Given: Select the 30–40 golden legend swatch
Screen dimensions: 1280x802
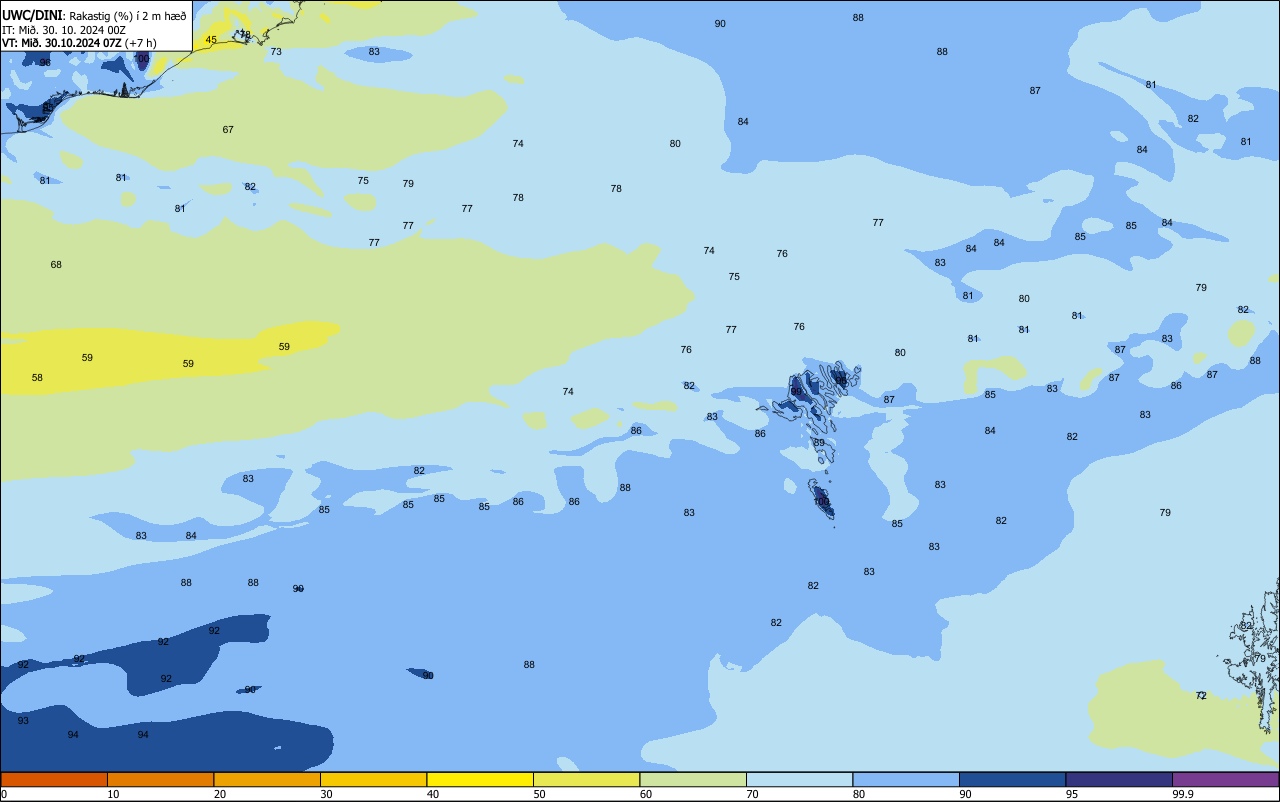Looking at the screenshot, I should (373, 779).
